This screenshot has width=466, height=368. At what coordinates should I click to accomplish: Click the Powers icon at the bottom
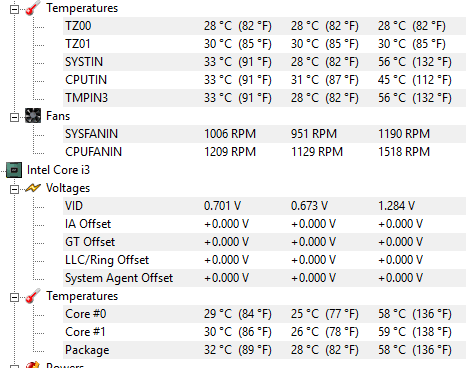(33, 365)
